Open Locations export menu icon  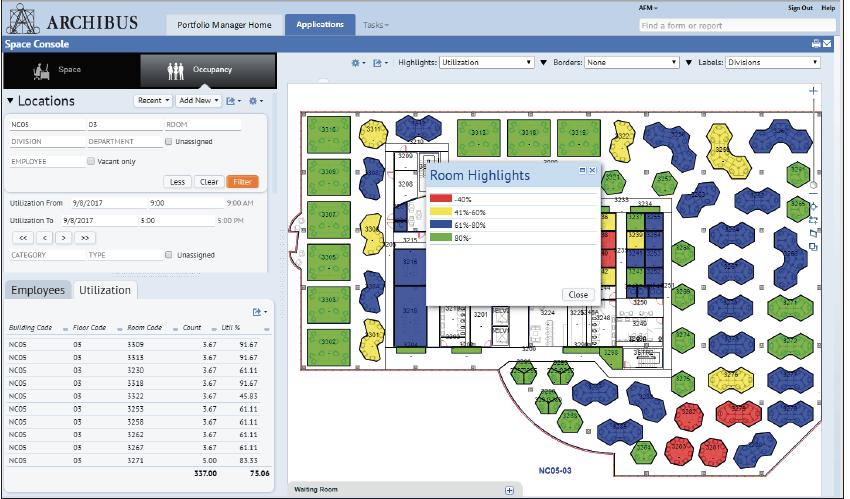[x=231, y=101]
